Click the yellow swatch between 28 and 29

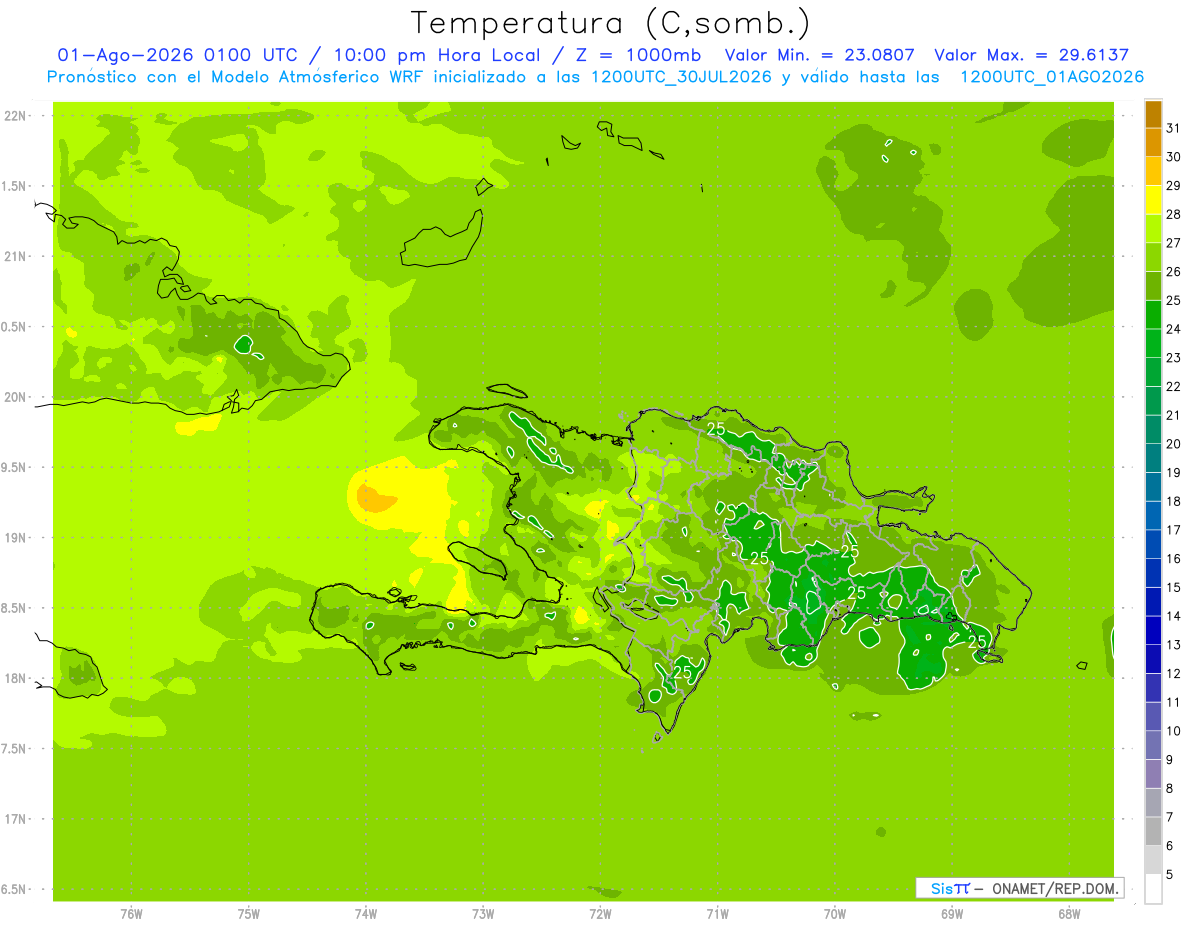(1153, 200)
